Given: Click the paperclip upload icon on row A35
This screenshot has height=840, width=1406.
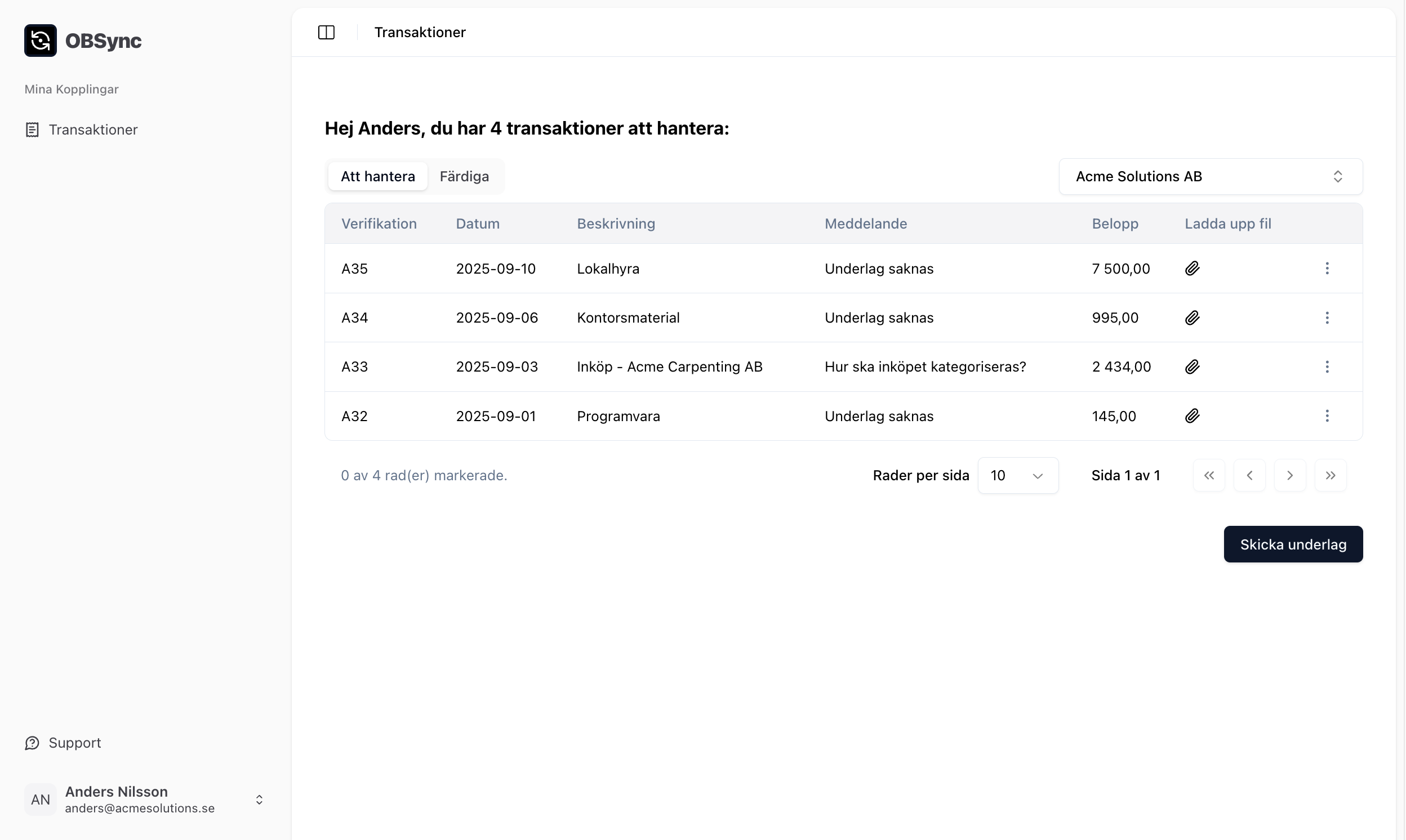Looking at the screenshot, I should [1192, 269].
